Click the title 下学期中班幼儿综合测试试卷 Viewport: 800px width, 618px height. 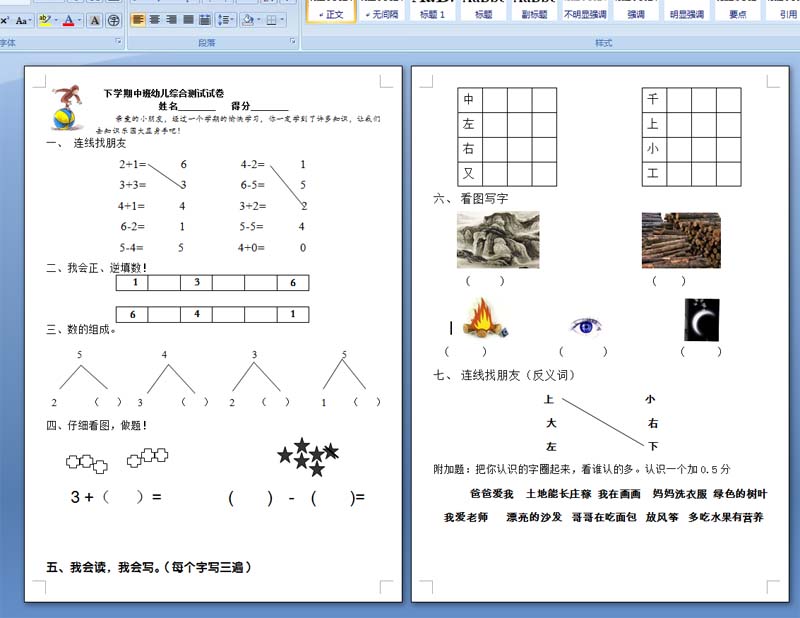pyautogui.click(x=164, y=93)
